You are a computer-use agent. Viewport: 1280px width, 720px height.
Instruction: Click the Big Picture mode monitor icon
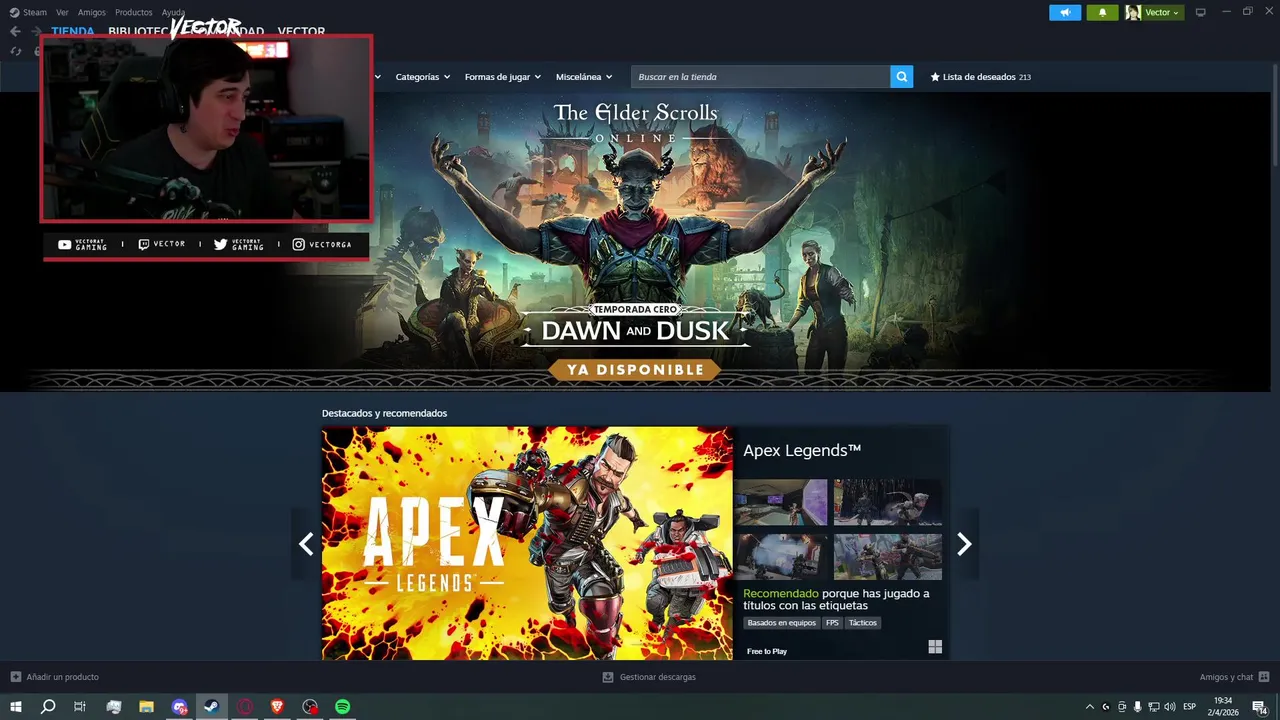[x=1201, y=12]
